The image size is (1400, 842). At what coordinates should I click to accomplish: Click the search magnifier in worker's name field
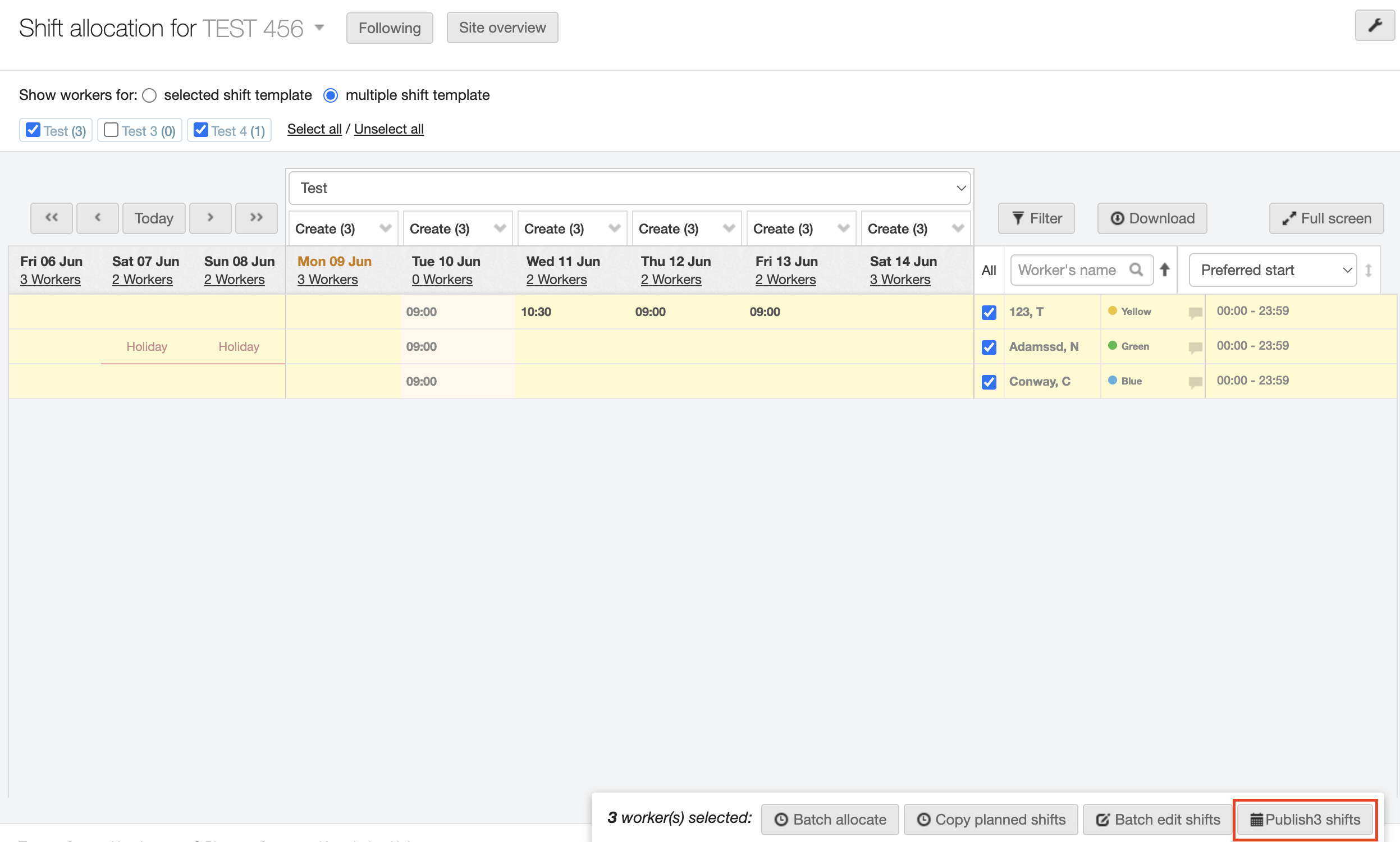[1136, 269]
